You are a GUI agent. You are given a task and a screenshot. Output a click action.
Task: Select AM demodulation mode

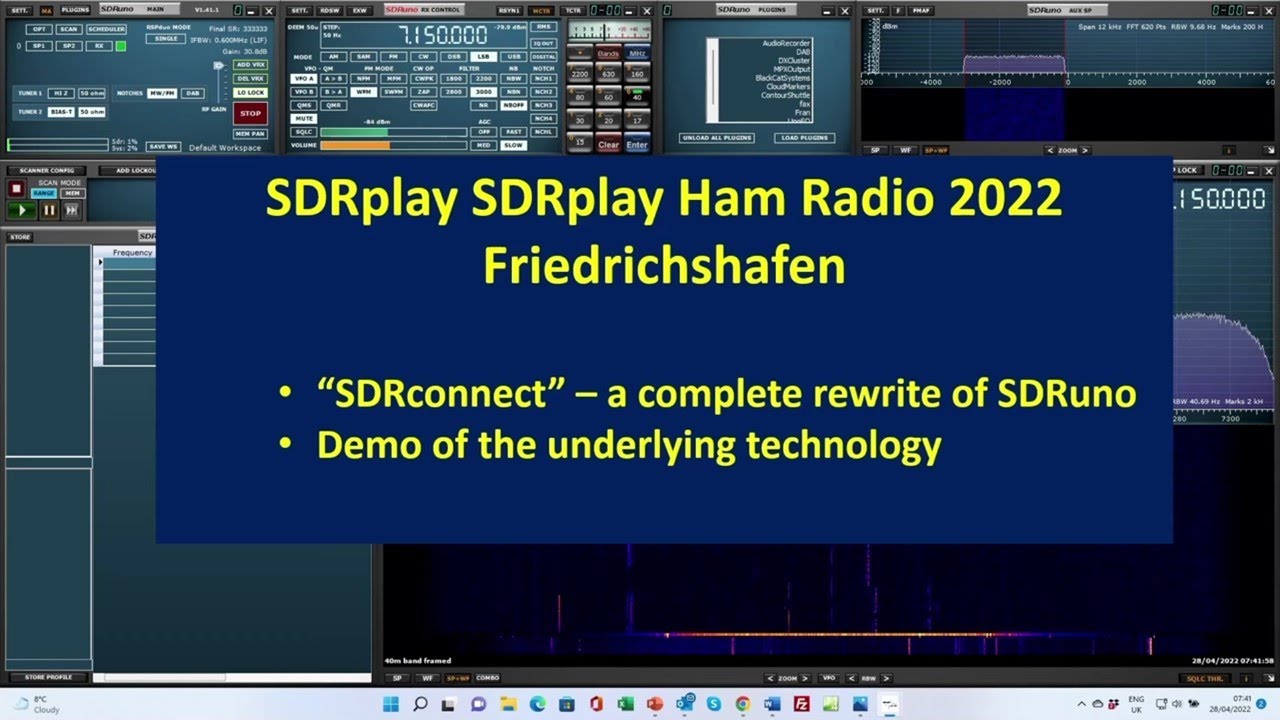[x=333, y=57]
